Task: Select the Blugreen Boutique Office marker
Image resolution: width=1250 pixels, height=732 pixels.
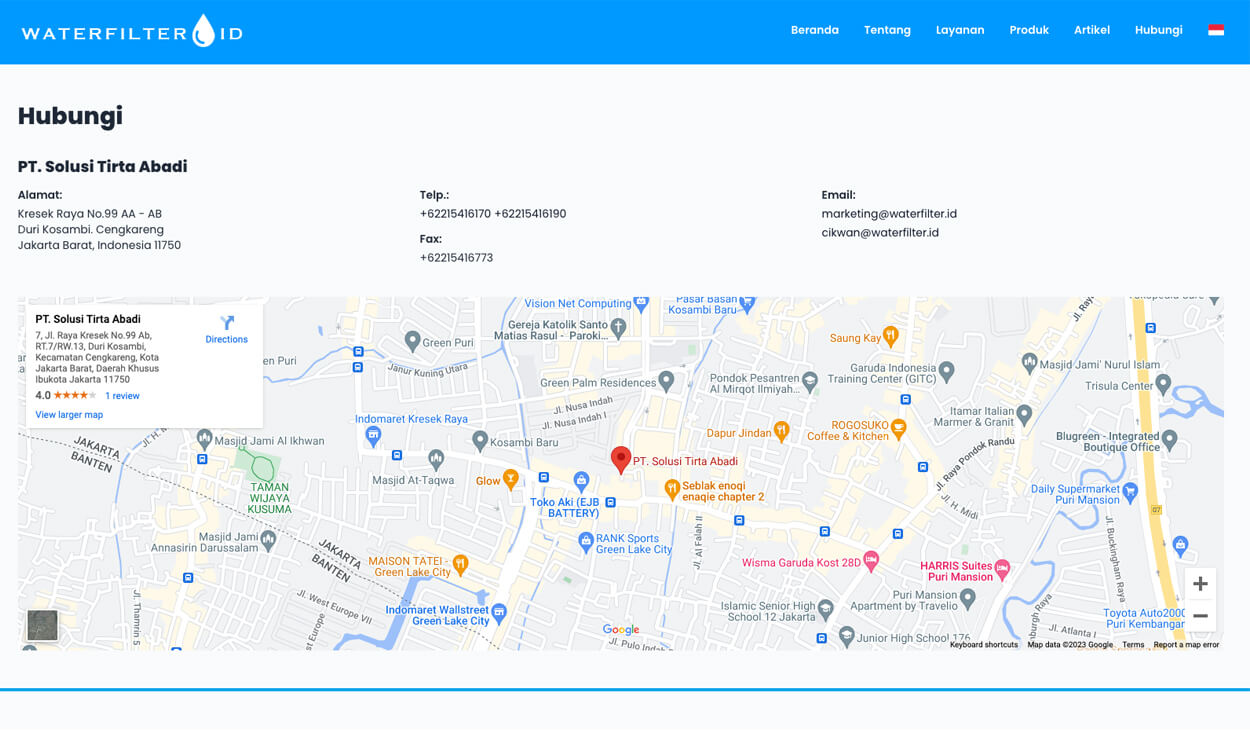Action: pos(1169,439)
